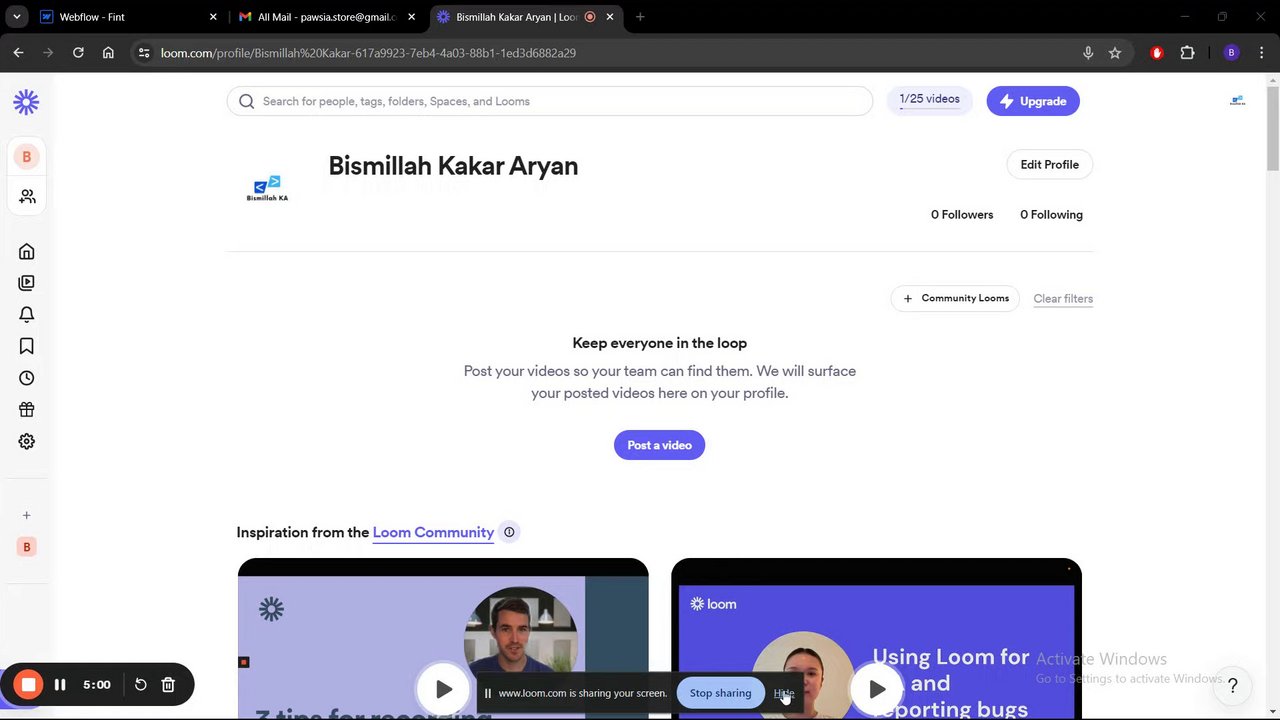The image size is (1280, 720).
Task: Select the Bismillah Kakar Aryan Loom tab
Action: 527,17
